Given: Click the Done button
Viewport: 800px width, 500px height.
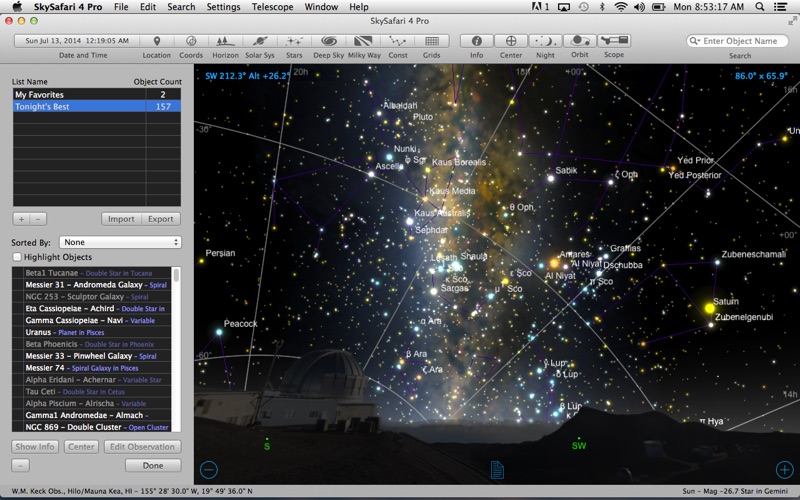Looking at the screenshot, I should 153,465.
